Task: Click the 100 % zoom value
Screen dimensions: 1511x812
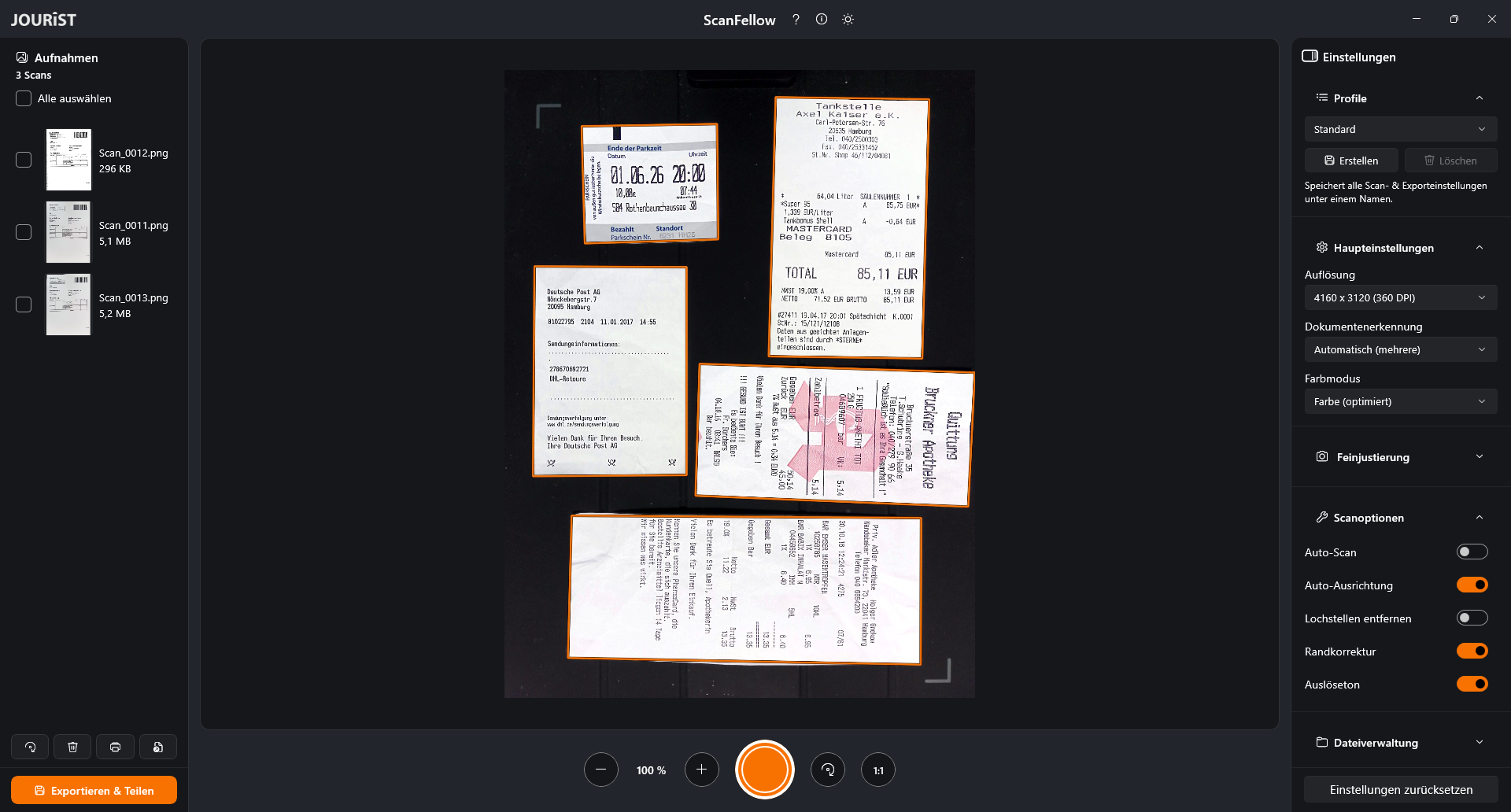Action: click(x=651, y=770)
